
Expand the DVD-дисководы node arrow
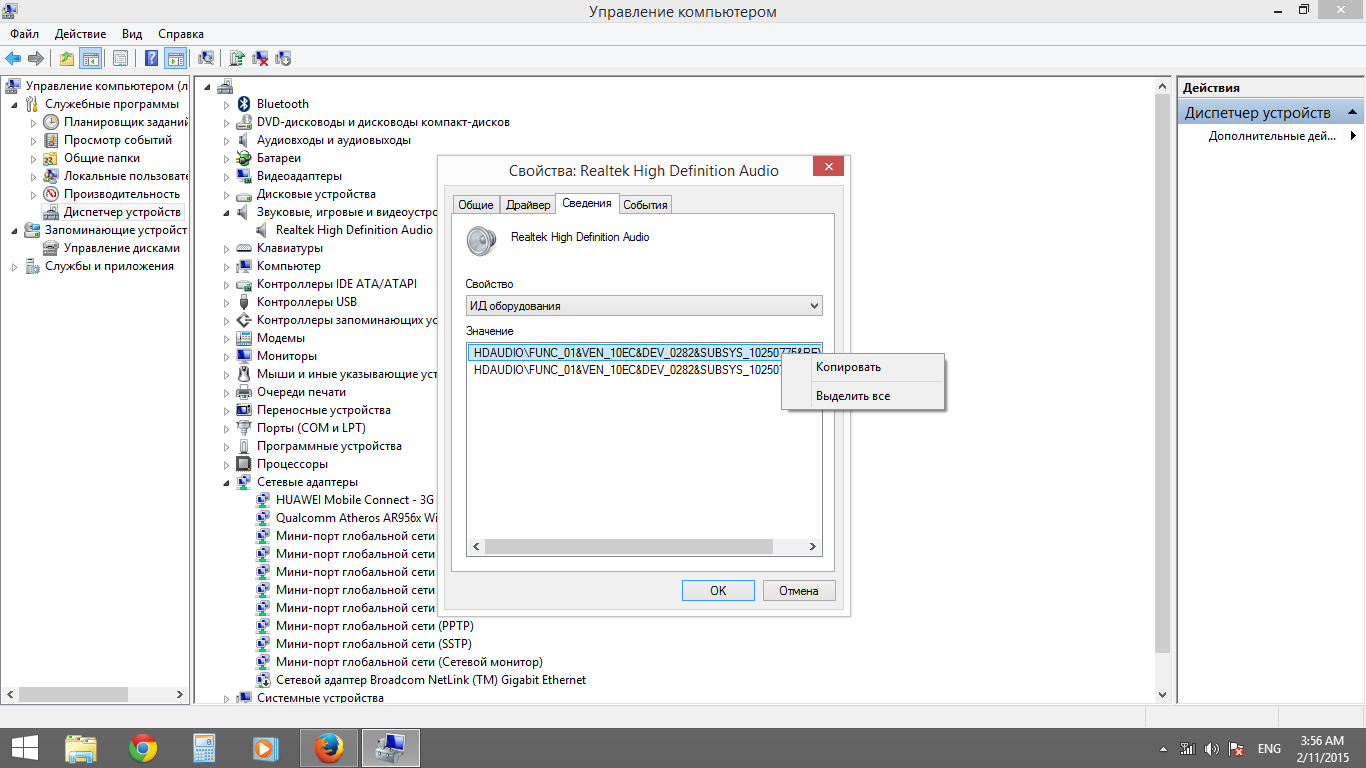[x=227, y=122]
